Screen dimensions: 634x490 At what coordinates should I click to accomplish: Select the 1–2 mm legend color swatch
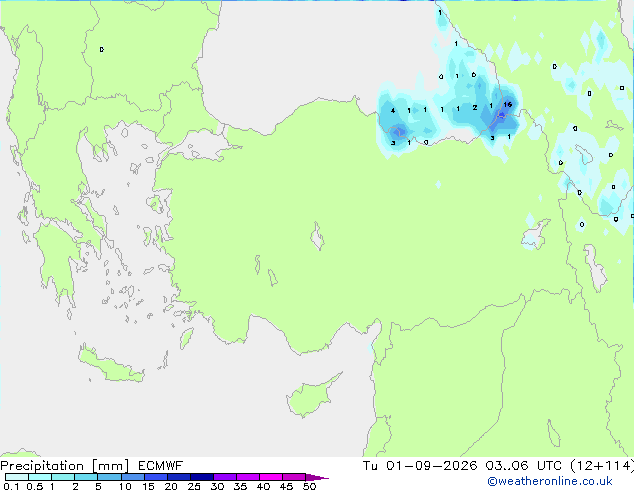coord(63,477)
